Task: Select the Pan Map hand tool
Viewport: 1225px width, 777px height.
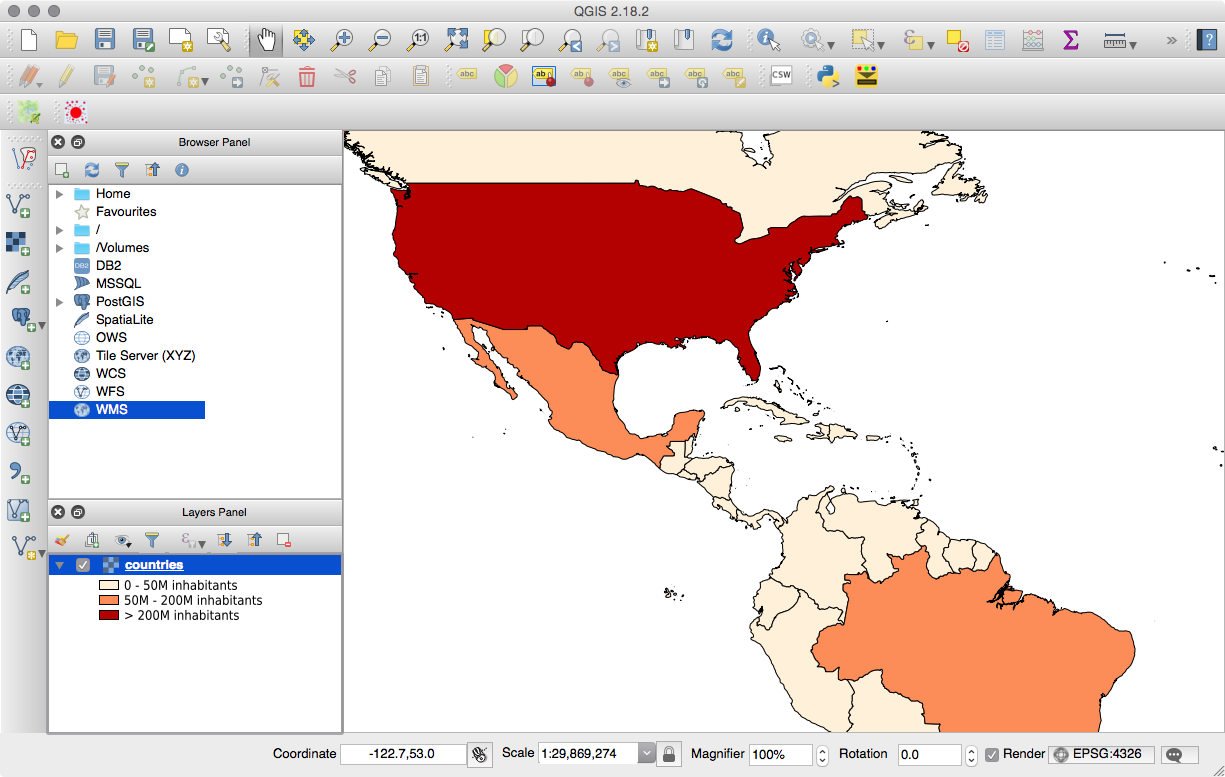Action: (x=266, y=40)
